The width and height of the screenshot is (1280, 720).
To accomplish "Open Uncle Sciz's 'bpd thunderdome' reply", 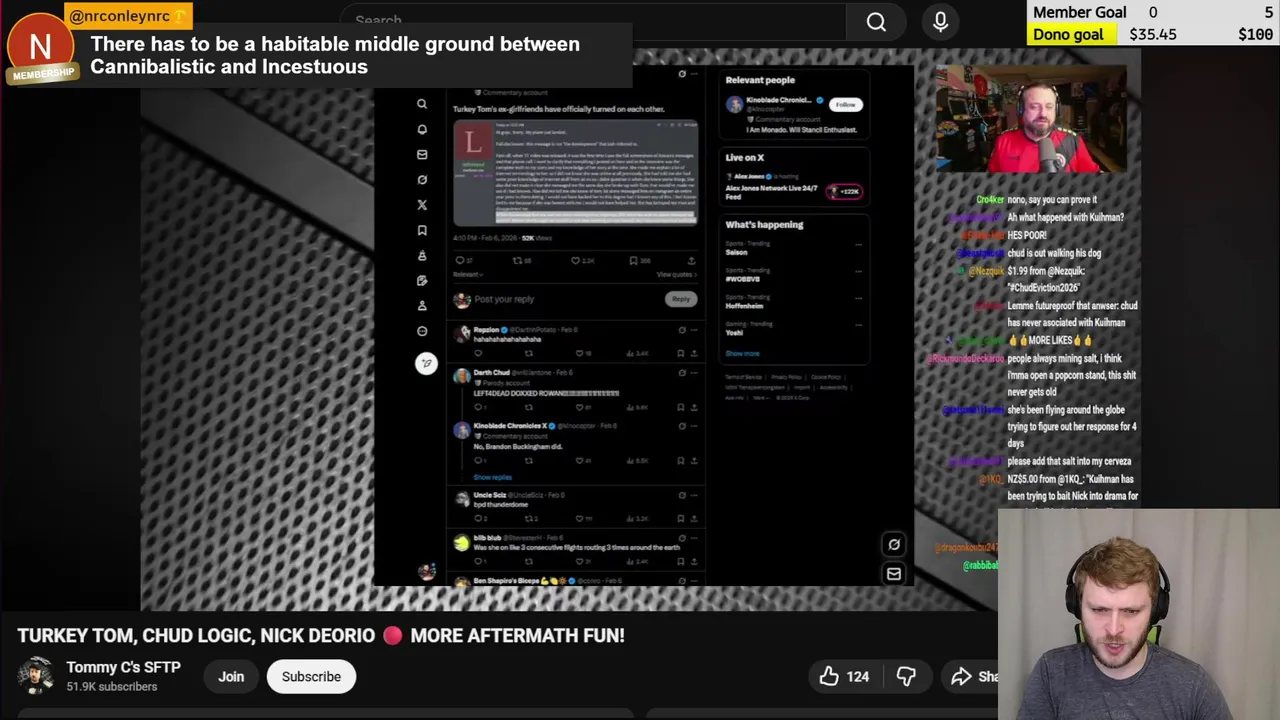I will tap(500, 504).
